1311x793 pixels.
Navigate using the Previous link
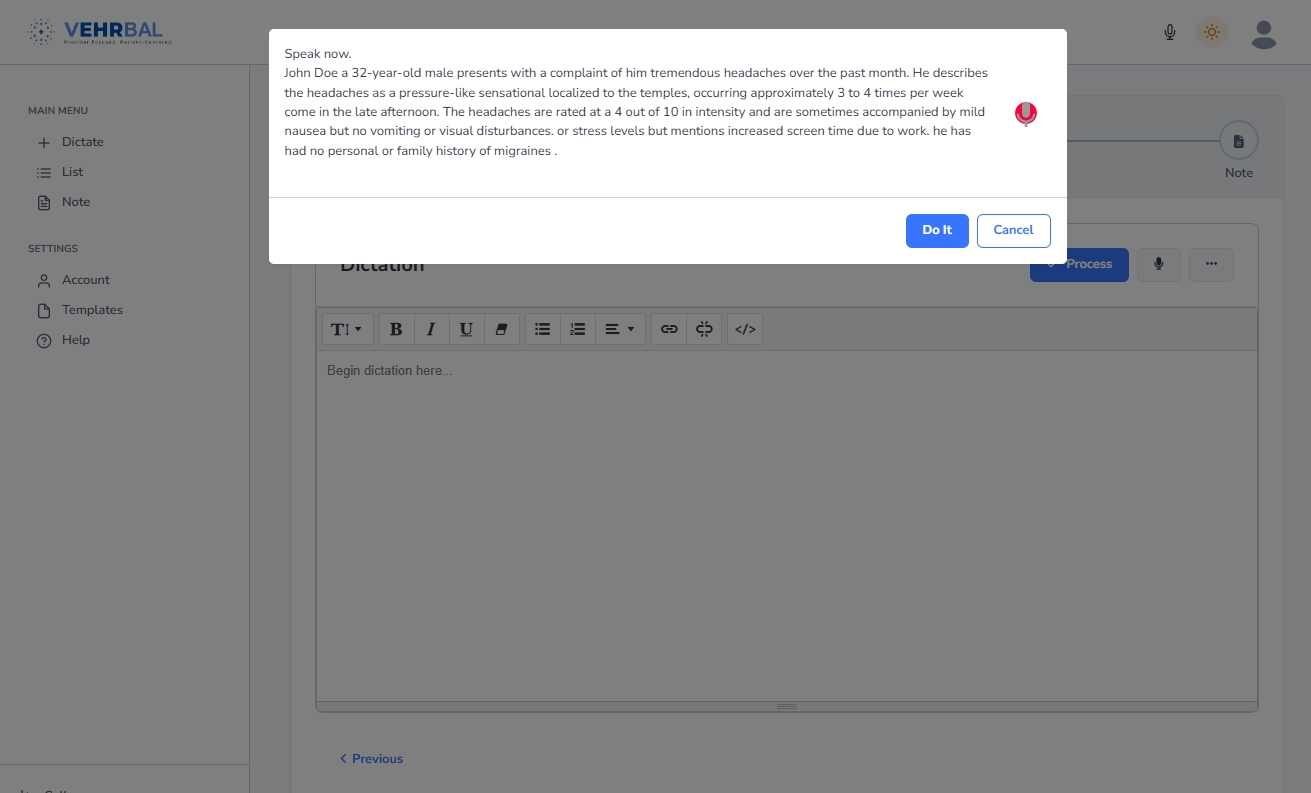[x=371, y=758]
